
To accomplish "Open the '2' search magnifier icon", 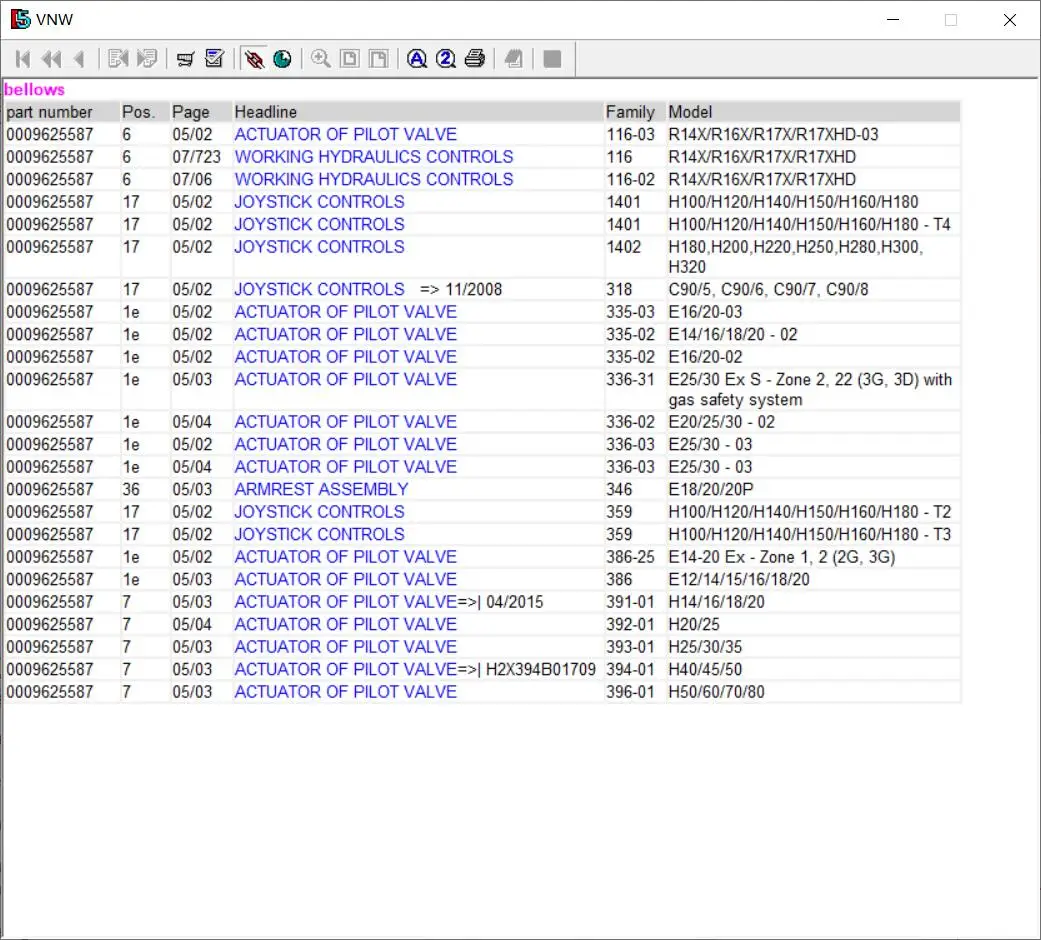I will click(446, 60).
